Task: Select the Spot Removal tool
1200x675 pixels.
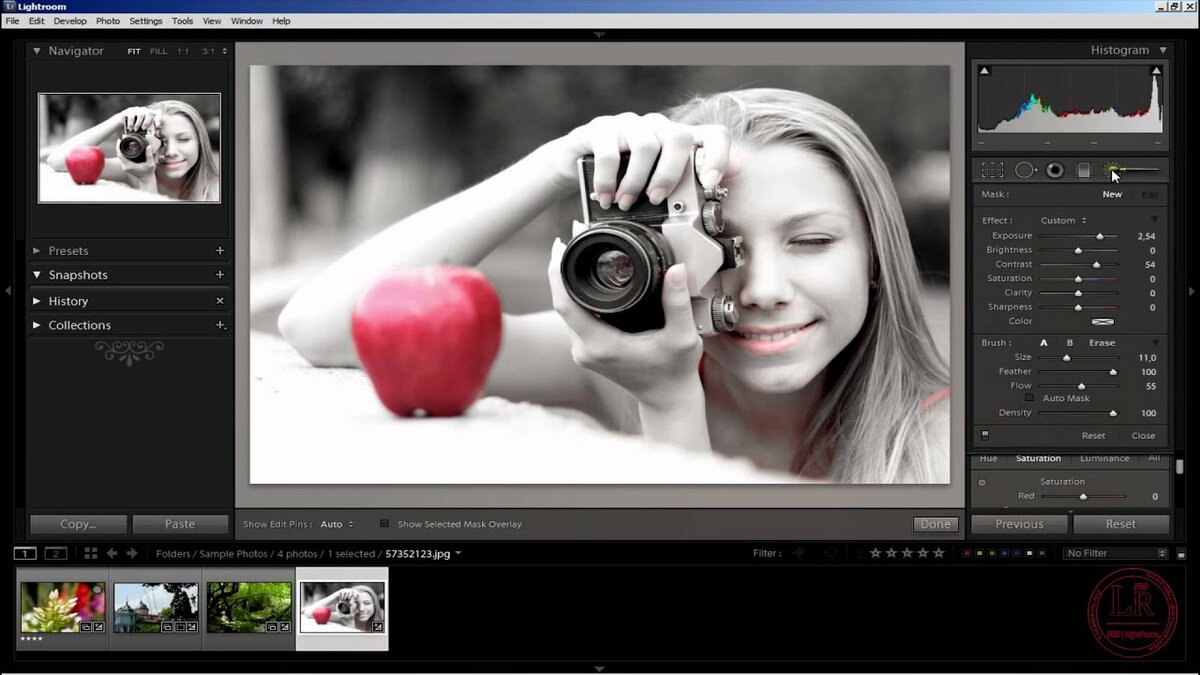Action: click(1025, 170)
